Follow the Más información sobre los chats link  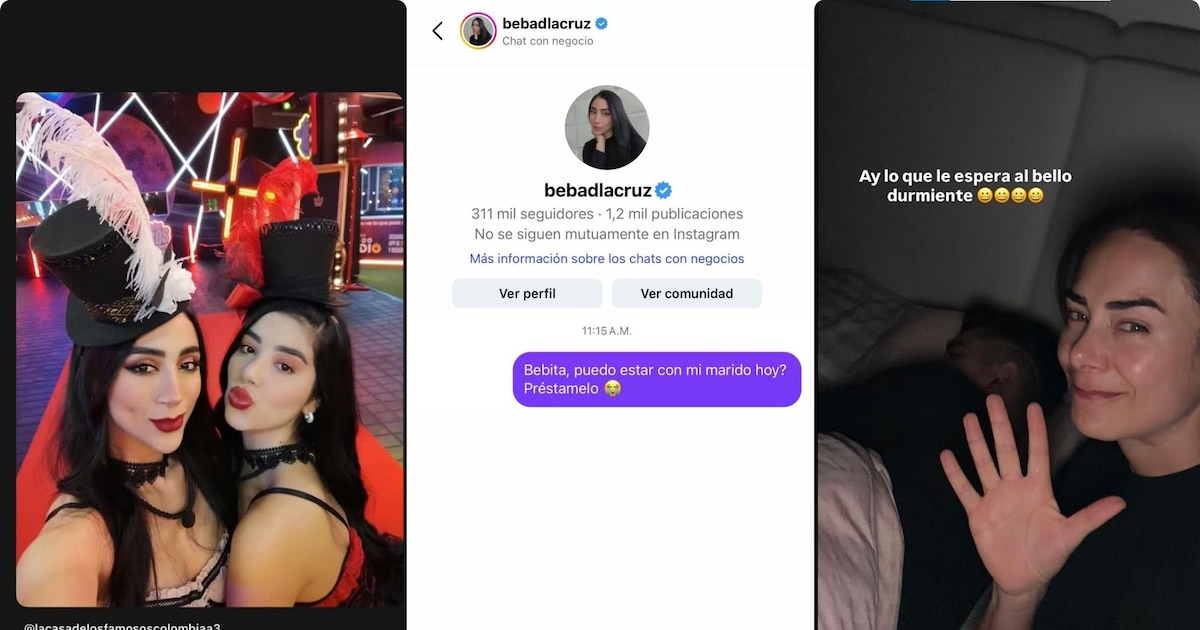point(607,259)
